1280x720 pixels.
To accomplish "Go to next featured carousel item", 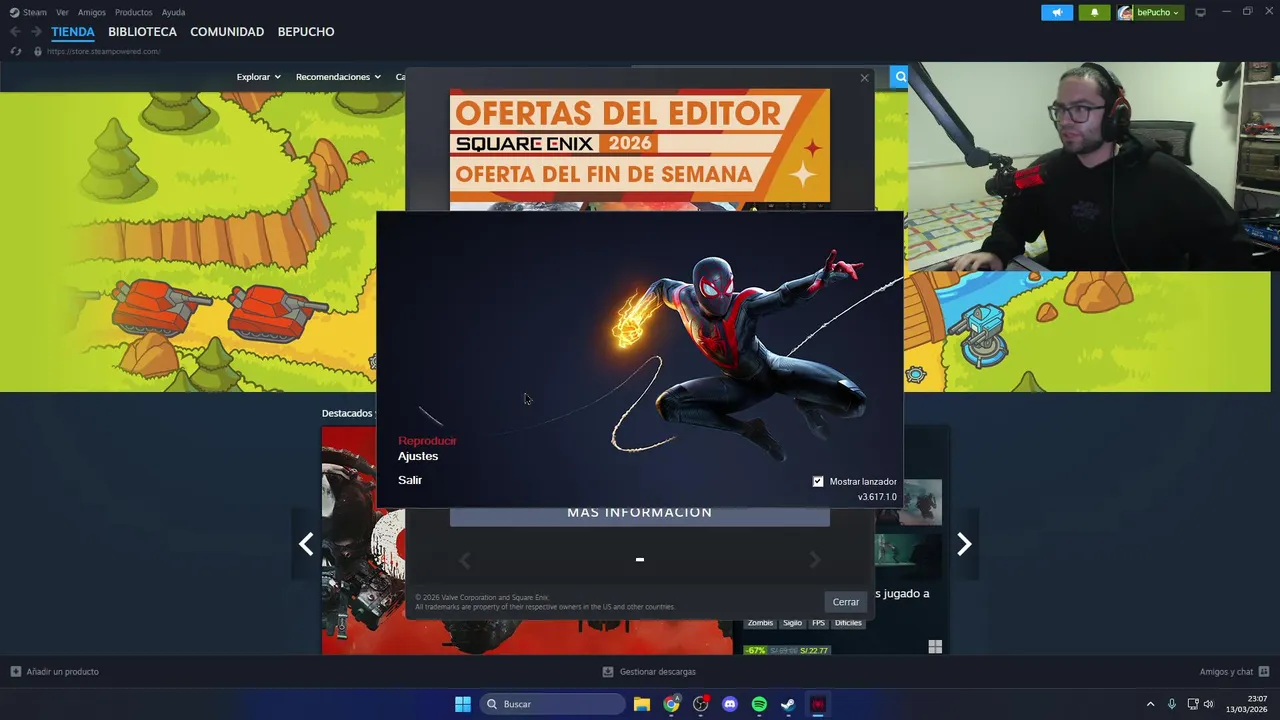I will pyautogui.click(x=964, y=544).
